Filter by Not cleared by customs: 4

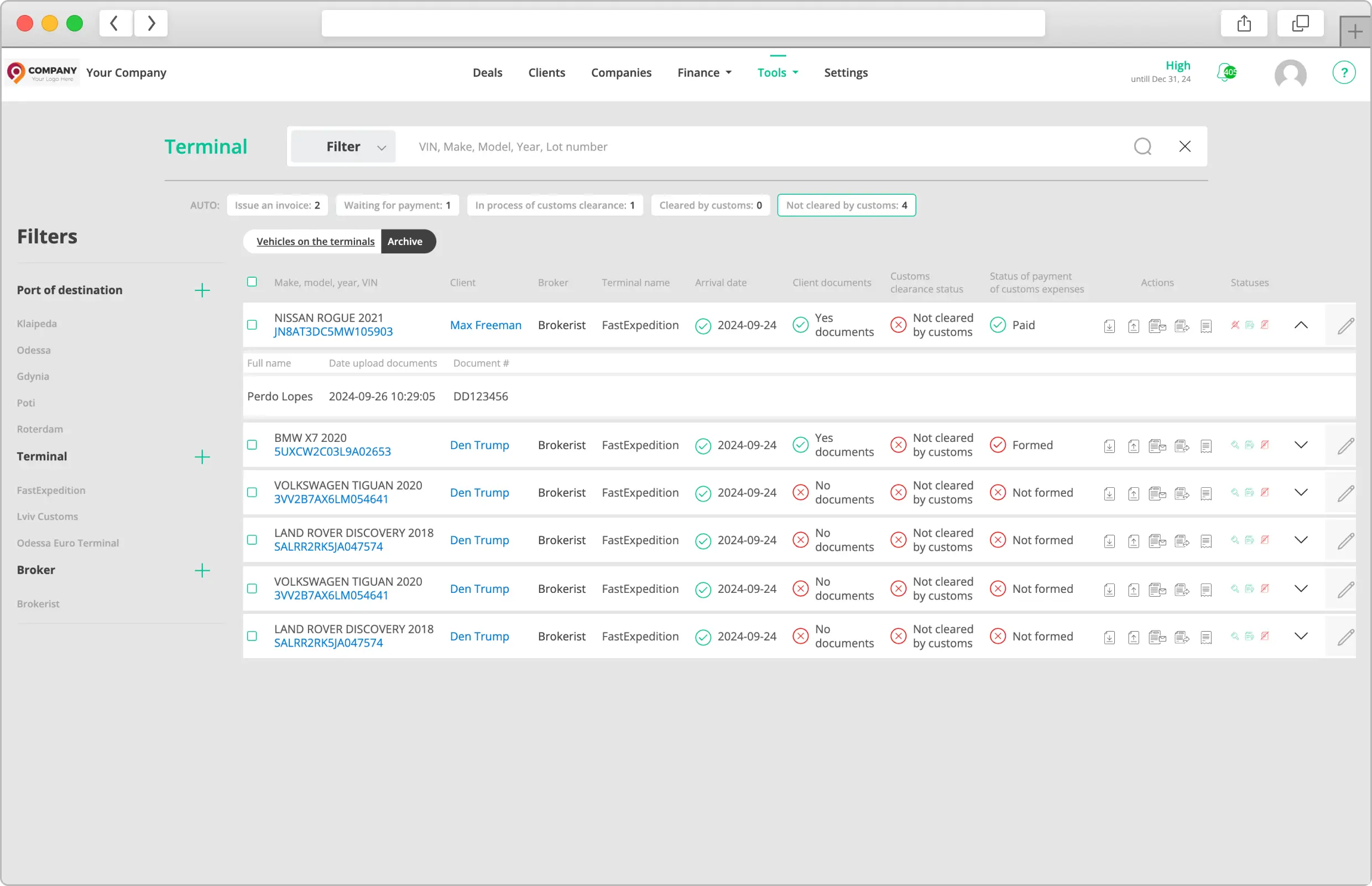click(x=846, y=205)
